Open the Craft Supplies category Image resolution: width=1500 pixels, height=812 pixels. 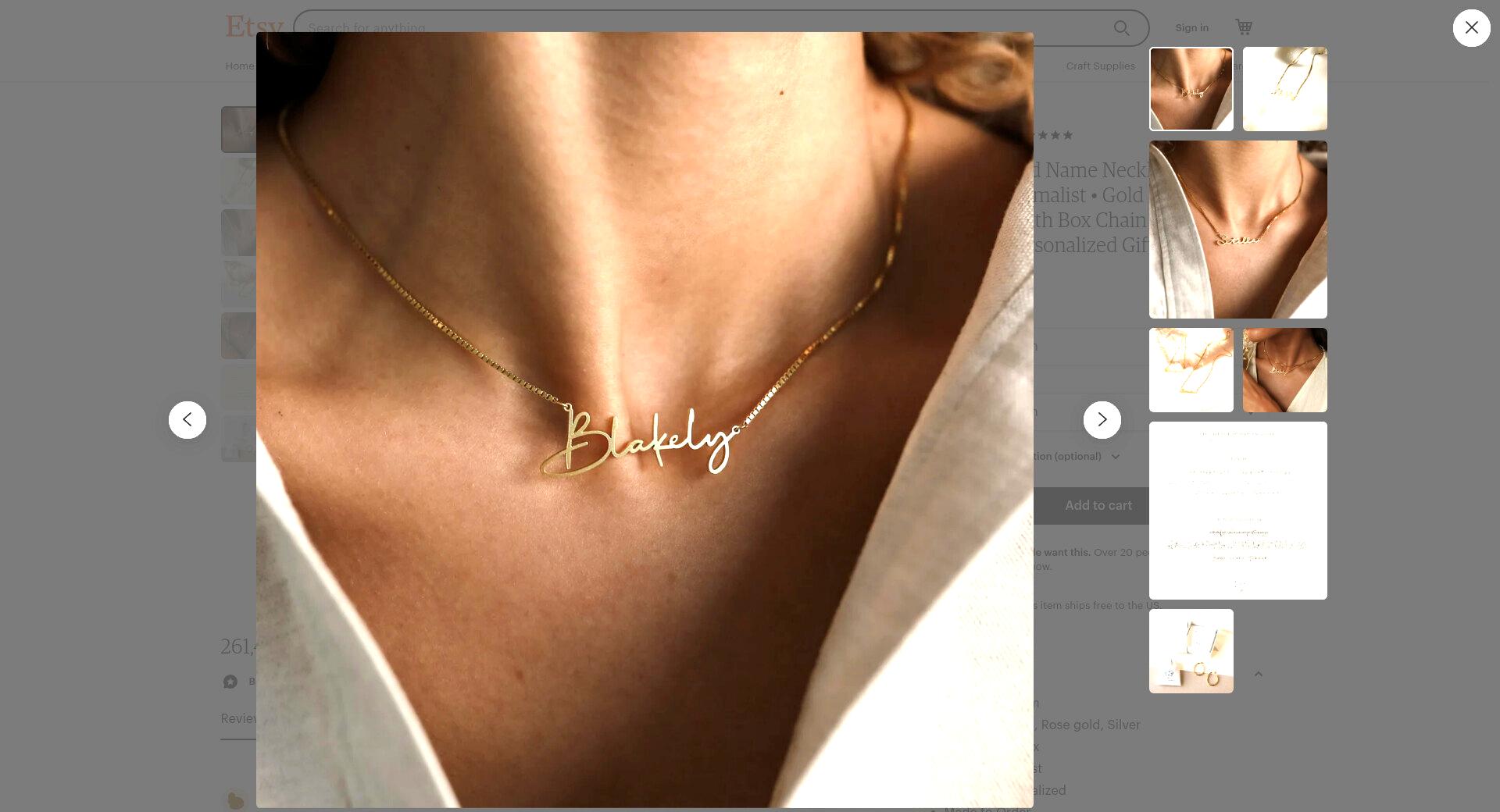tap(1100, 66)
